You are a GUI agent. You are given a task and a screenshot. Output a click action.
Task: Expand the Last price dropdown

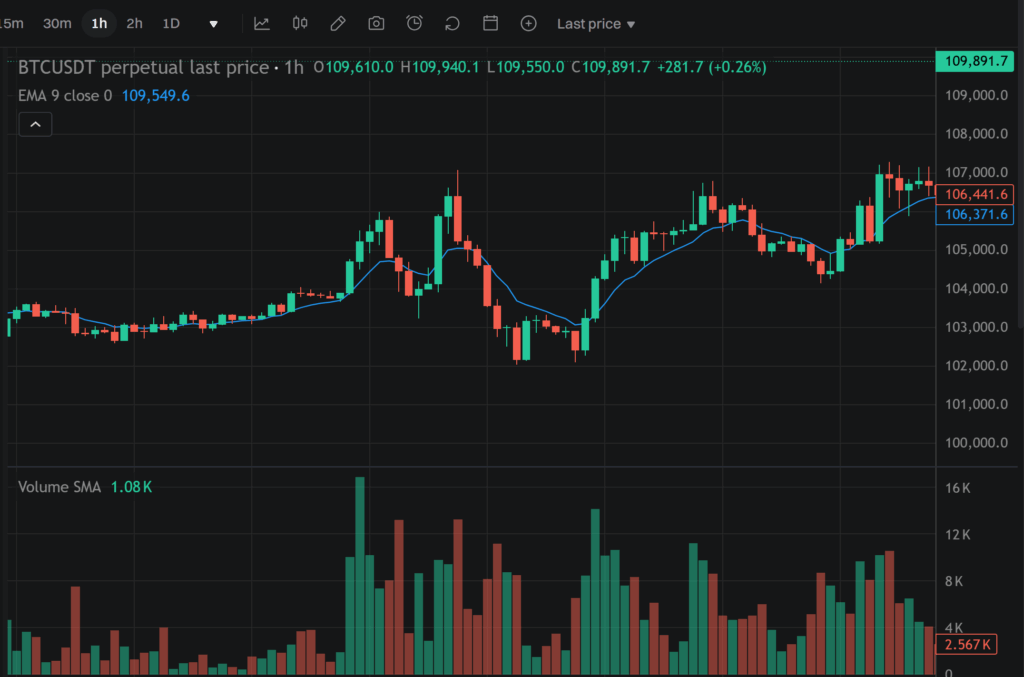pos(595,23)
